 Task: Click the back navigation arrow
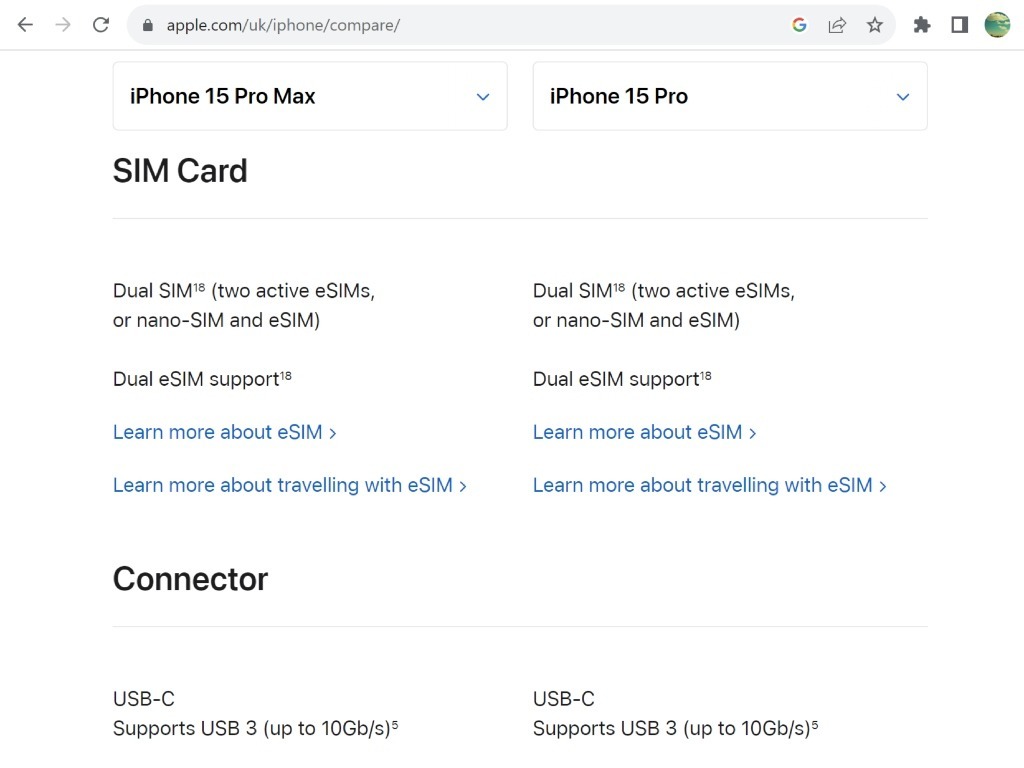tap(24, 24)
